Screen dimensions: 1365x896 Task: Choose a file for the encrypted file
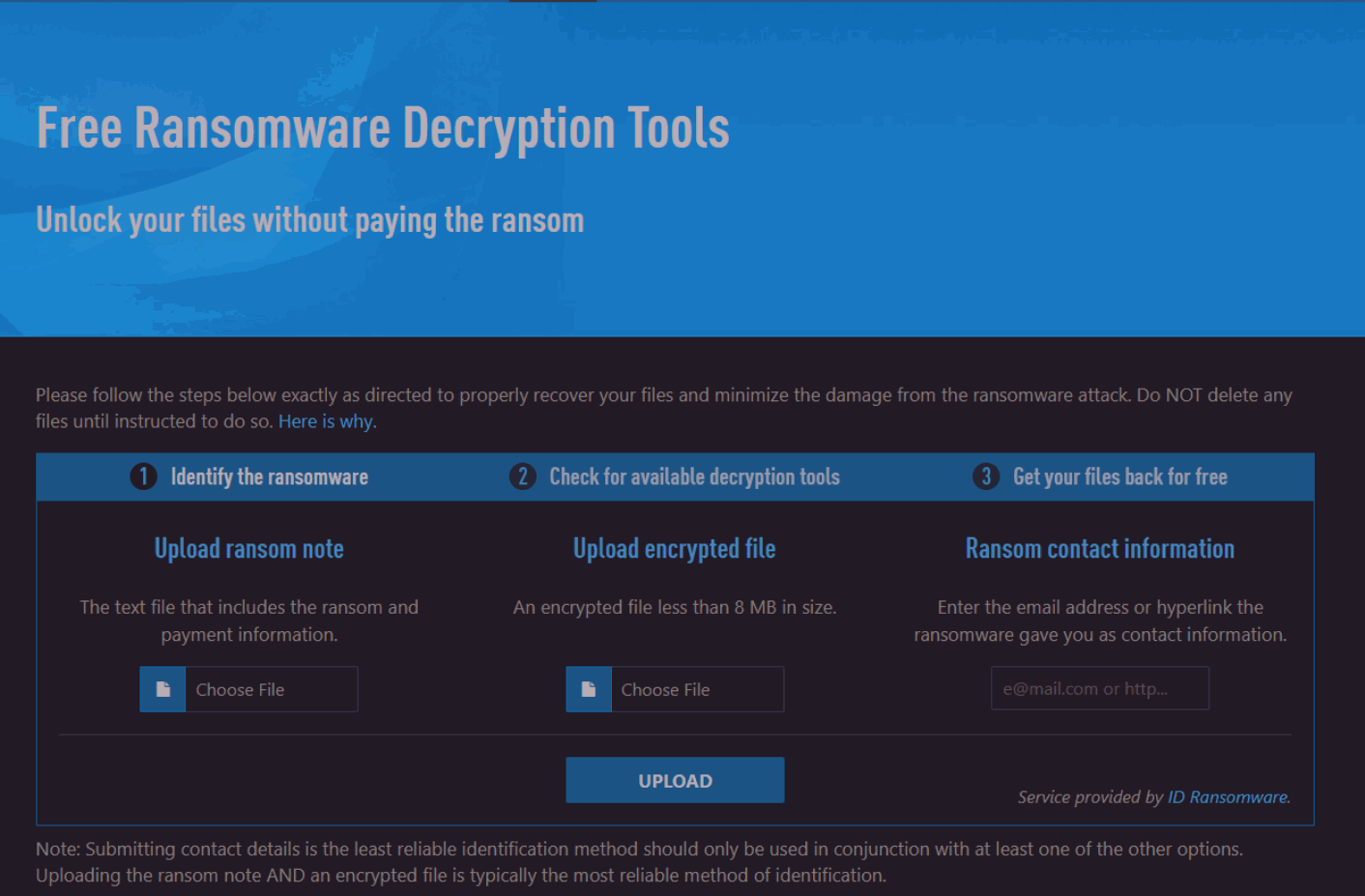tap(696, 688)
